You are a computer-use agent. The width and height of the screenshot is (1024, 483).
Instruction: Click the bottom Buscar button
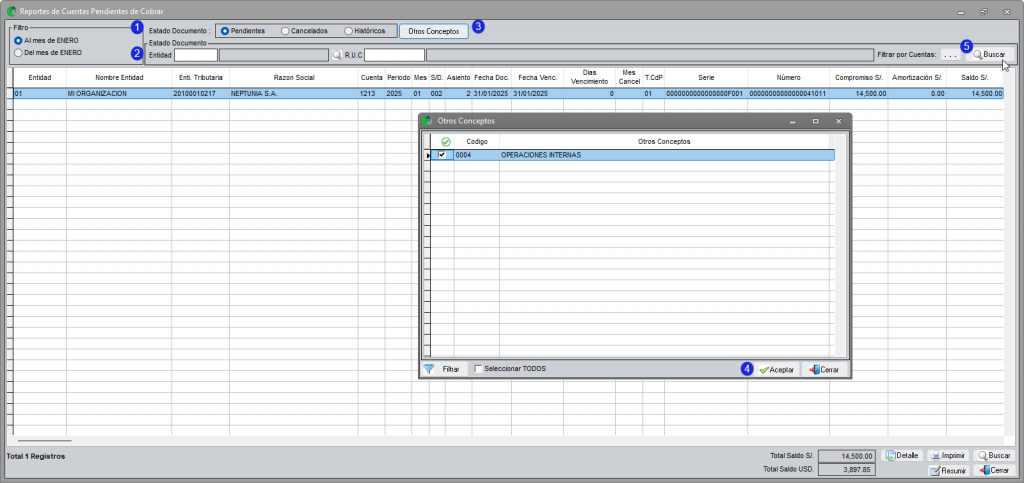[994, 456]
